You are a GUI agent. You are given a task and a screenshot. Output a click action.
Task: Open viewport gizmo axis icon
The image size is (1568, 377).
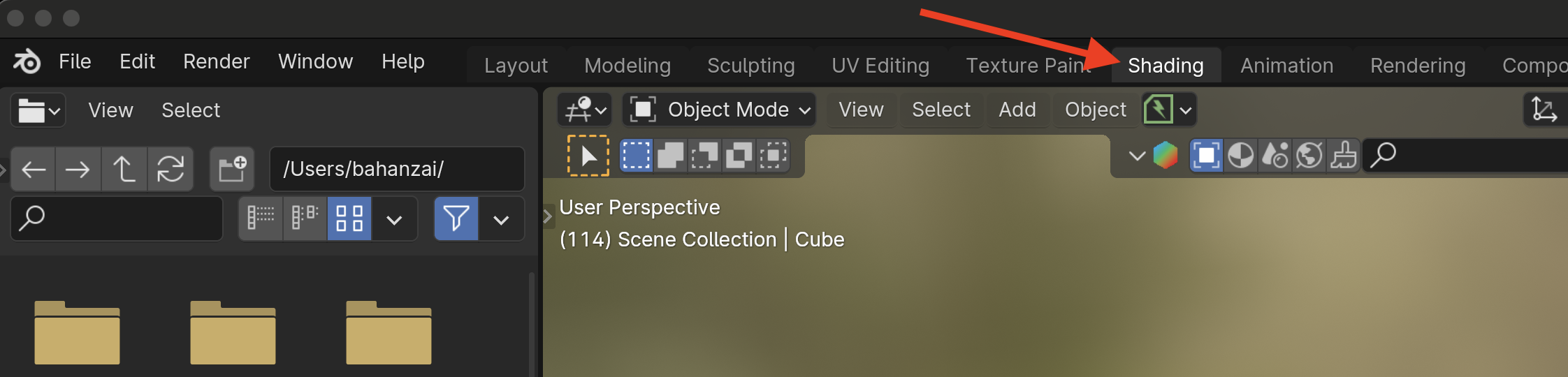coord(1544,110)
